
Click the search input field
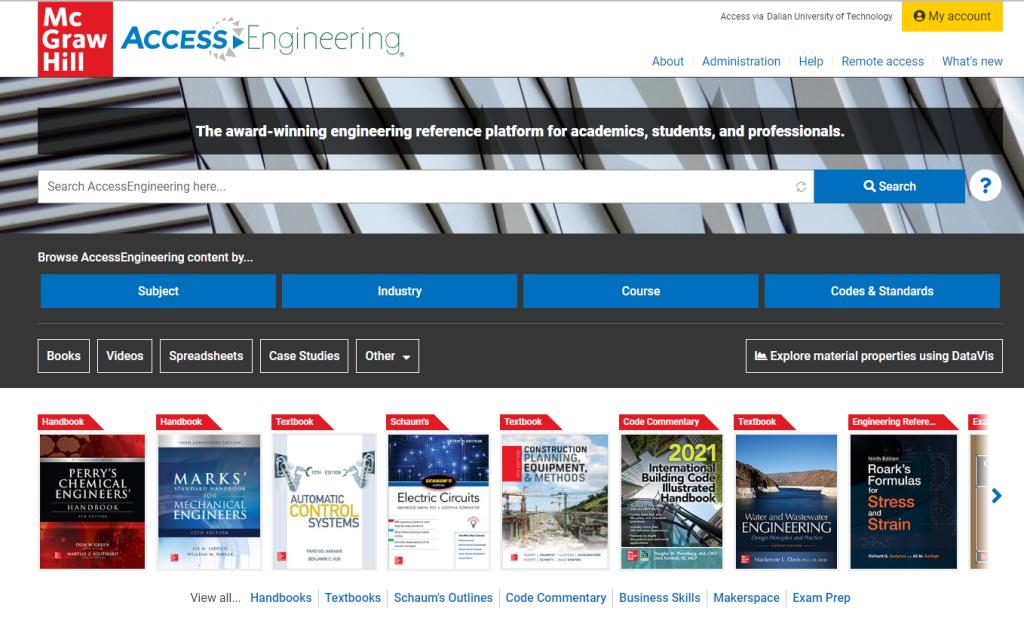426,186
